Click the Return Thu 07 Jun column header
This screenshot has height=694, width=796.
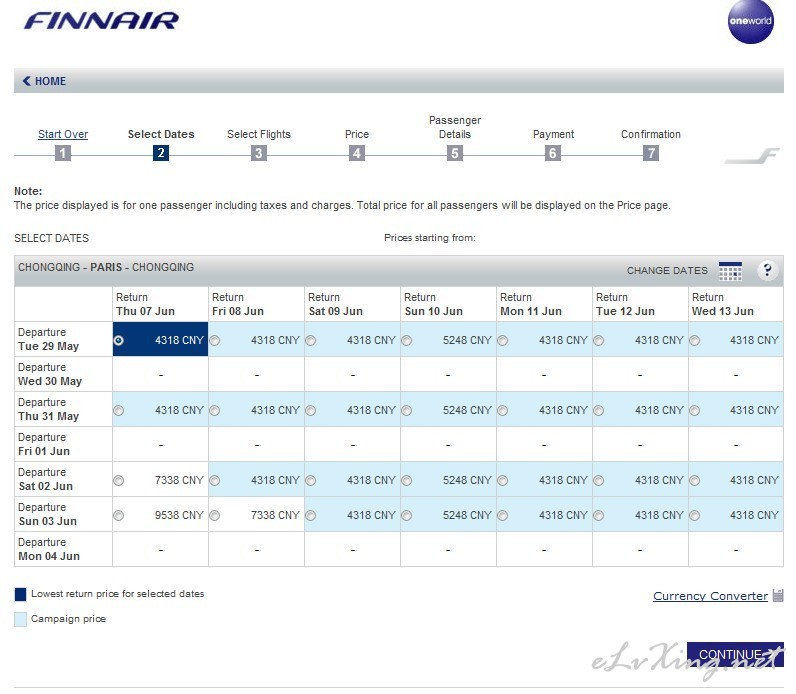[x=160, y=304]
